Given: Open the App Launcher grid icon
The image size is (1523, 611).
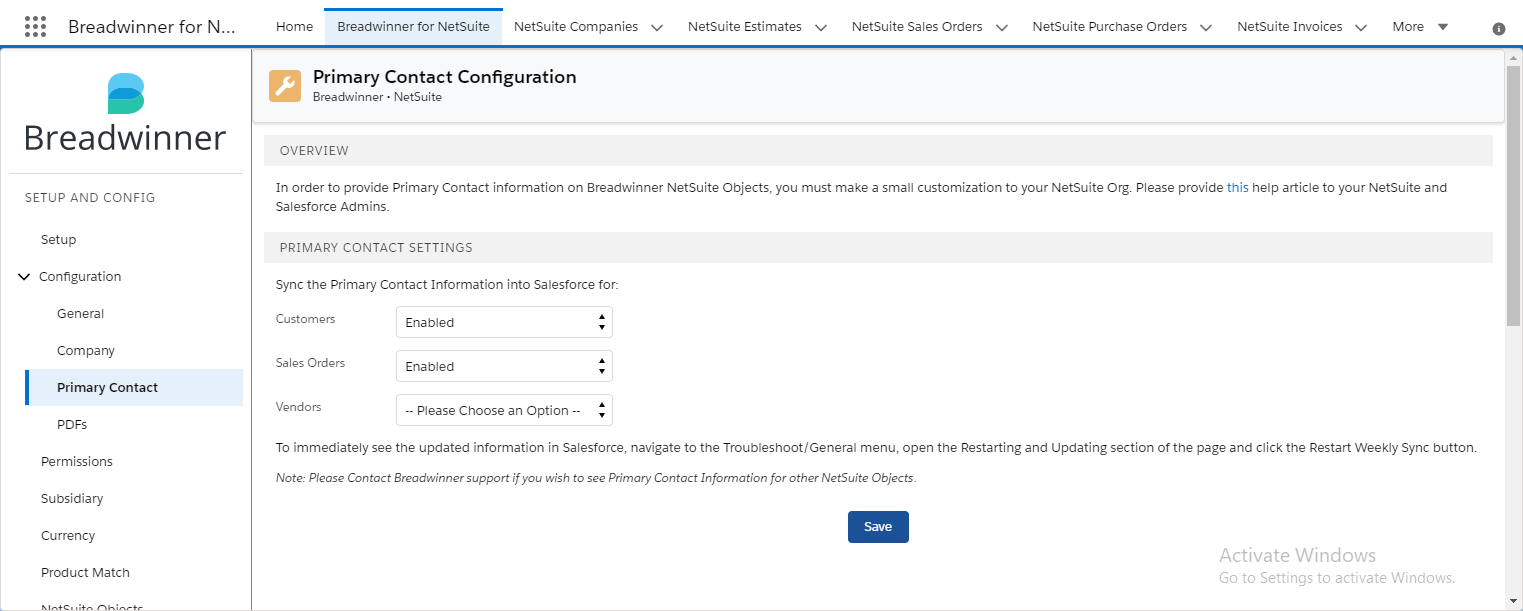Looking at the screenshot, I should pyautogui.click(x=35, y=27).
